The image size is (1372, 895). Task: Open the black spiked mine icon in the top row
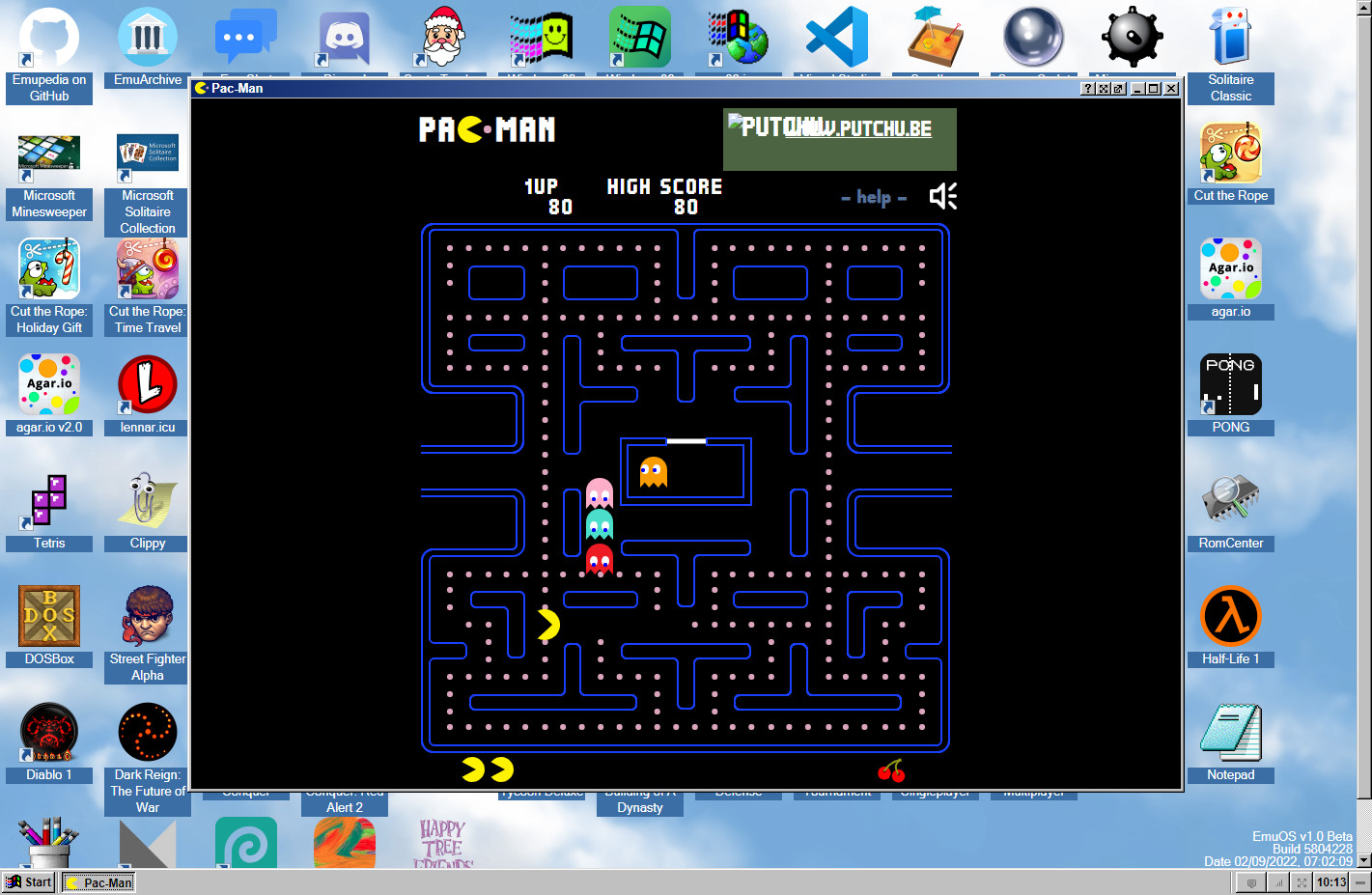pyautogui.click(x=1133, y=37)
